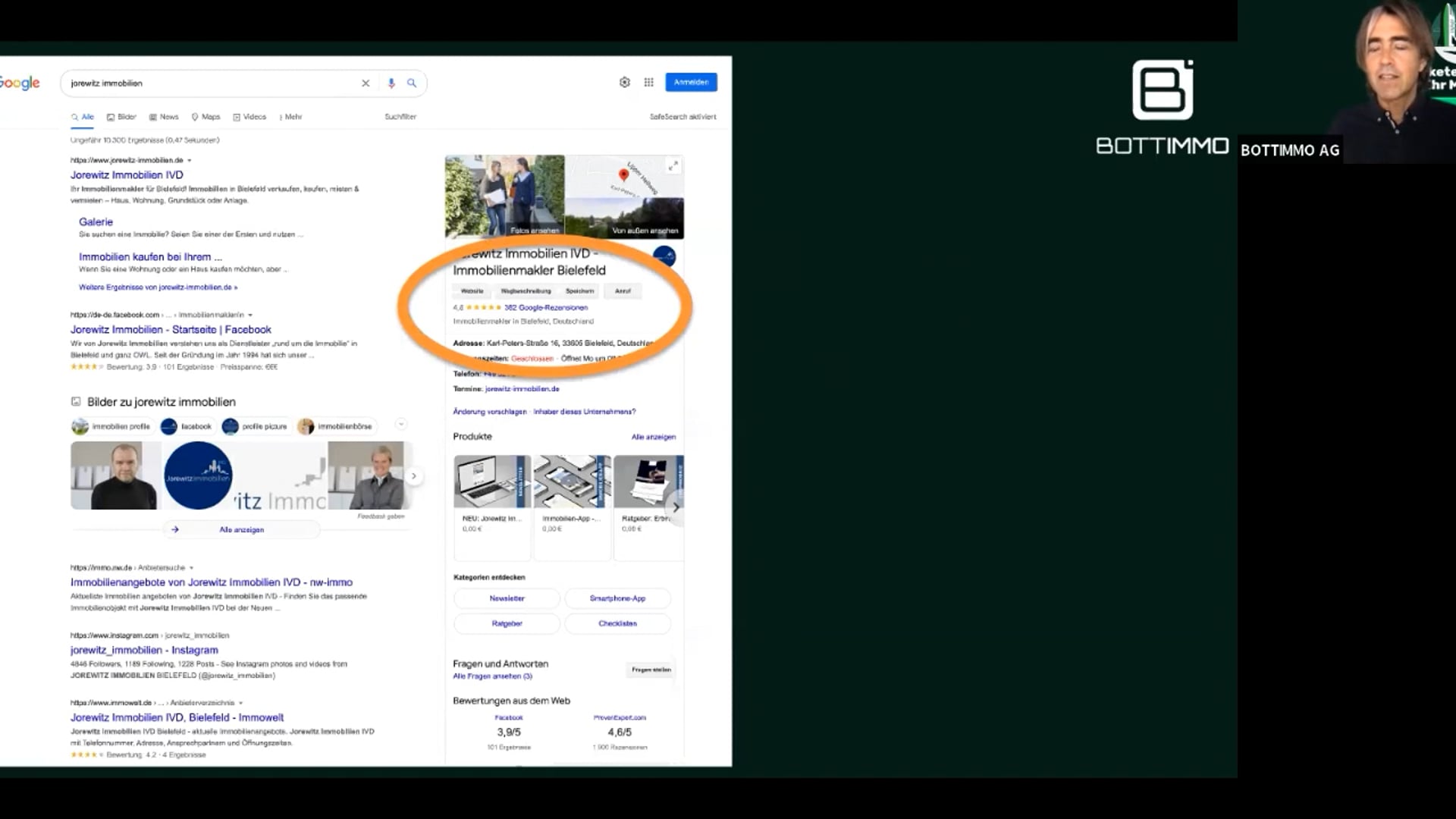This screenshot has width=1456, height=819.
Task: Open Alle Fragen ansehen (3)
Action: click(x=492, y=676)
